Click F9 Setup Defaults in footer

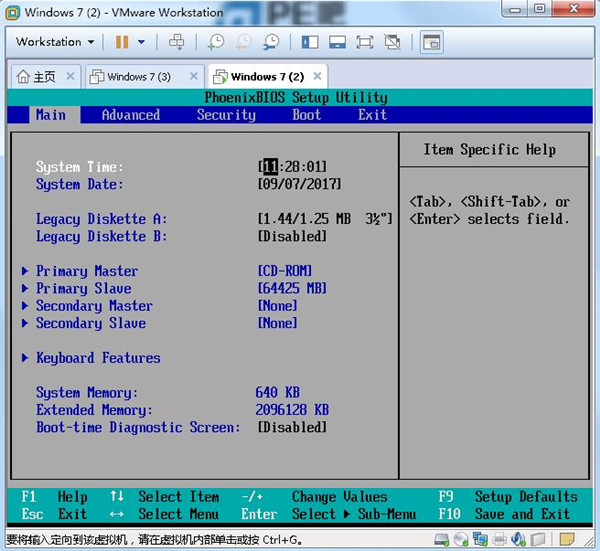[x=508, y=497]
